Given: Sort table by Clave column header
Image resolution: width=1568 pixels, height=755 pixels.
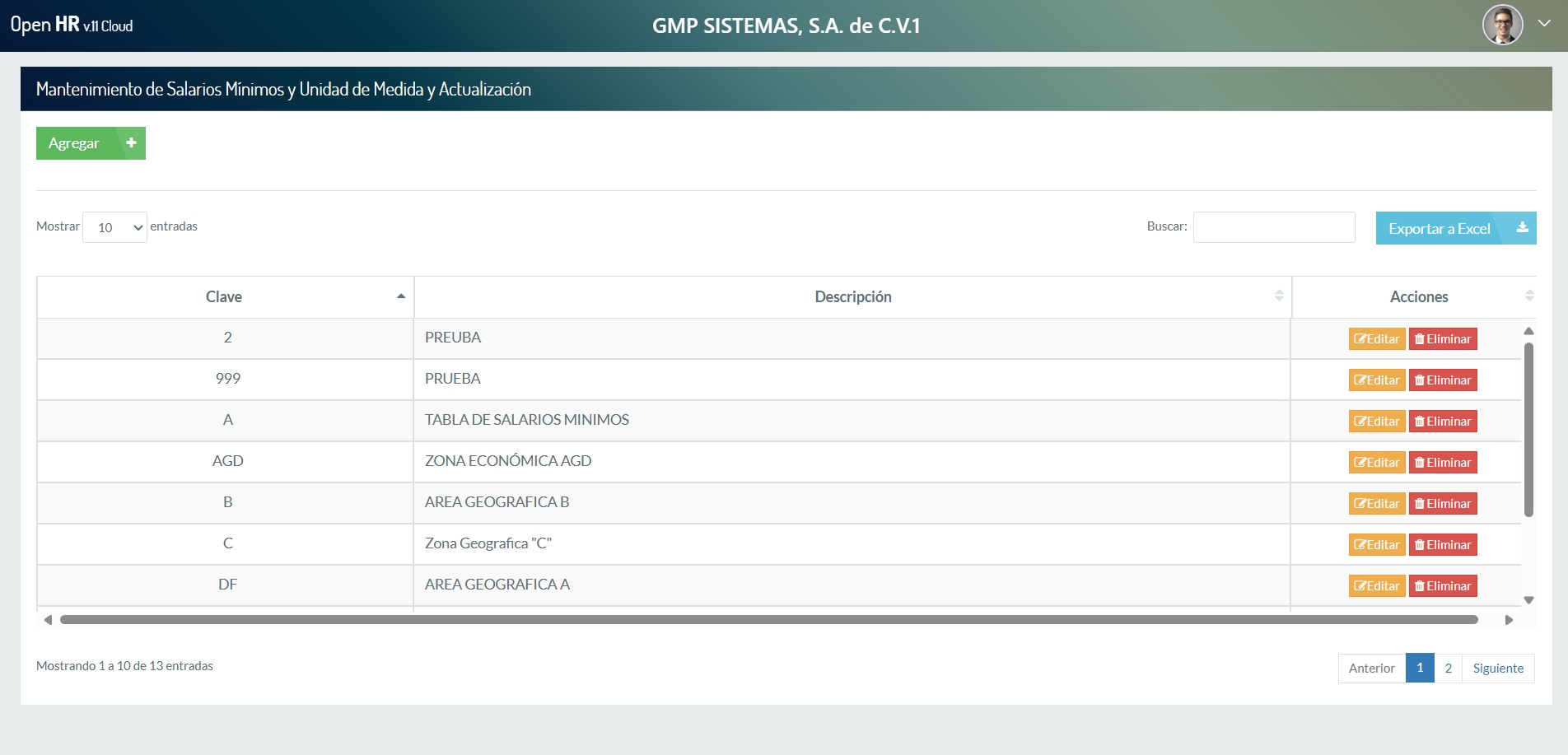Looking at the screenshot, I should (225, 297).
